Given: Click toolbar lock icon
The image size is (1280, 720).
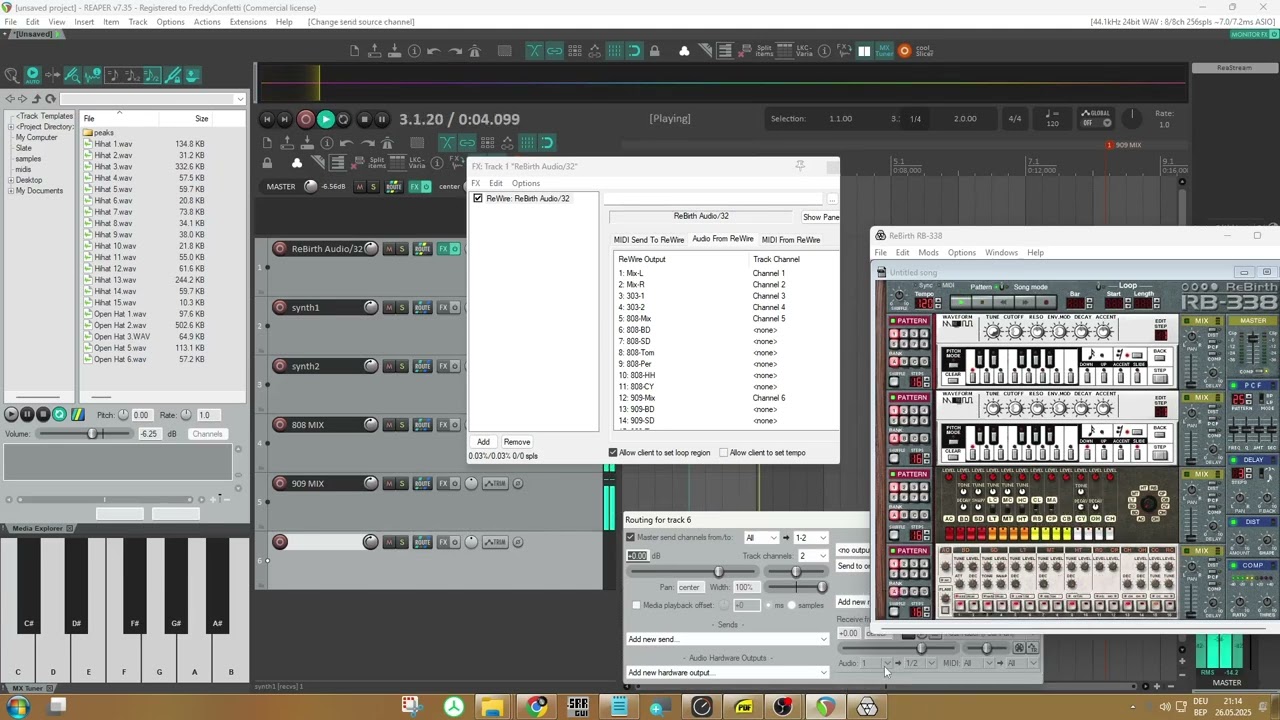Looking at the screenshot, I should tap(654, 51).
